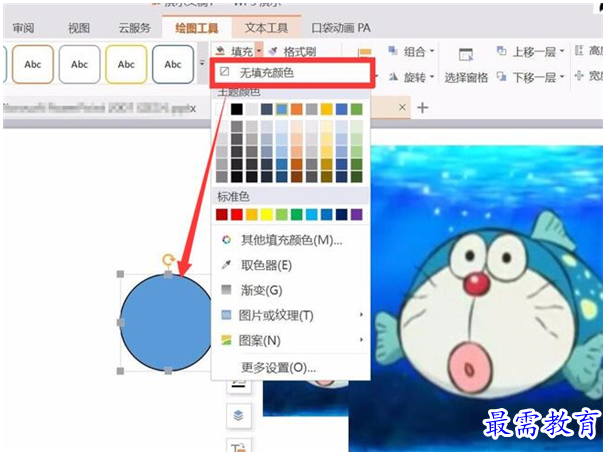Click the eyedropper icon for 取色器

point(226,264)
